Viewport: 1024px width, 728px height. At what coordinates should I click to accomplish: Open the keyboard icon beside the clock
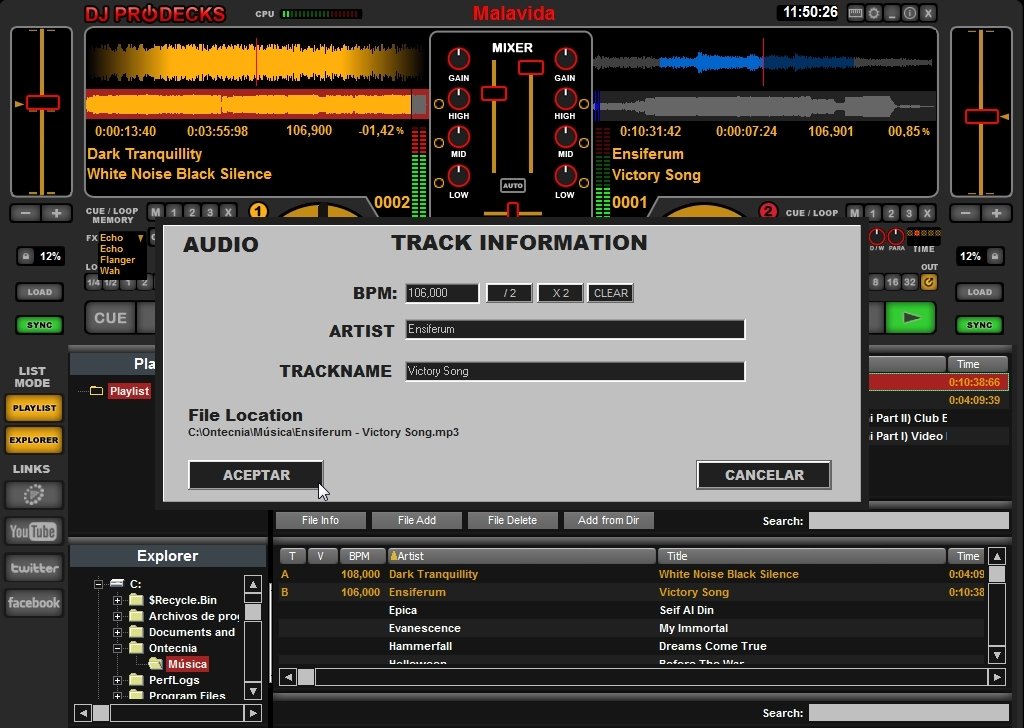pyautogui.click(x=856, y=13)
